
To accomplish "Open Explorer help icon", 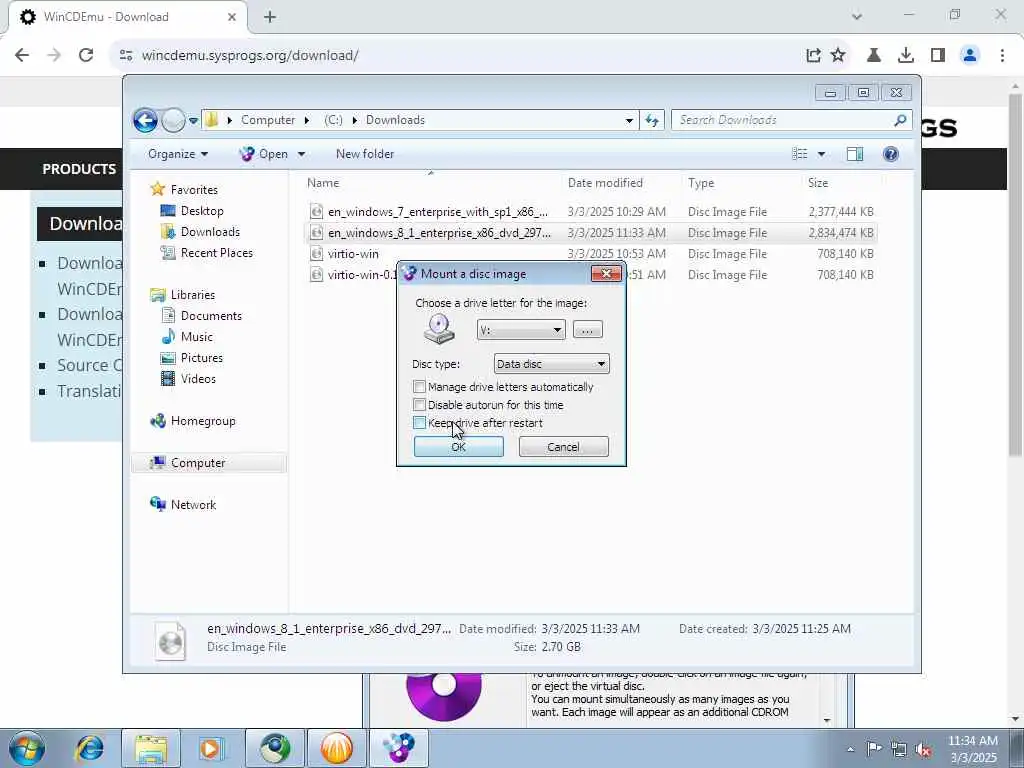I will (891, 154).
